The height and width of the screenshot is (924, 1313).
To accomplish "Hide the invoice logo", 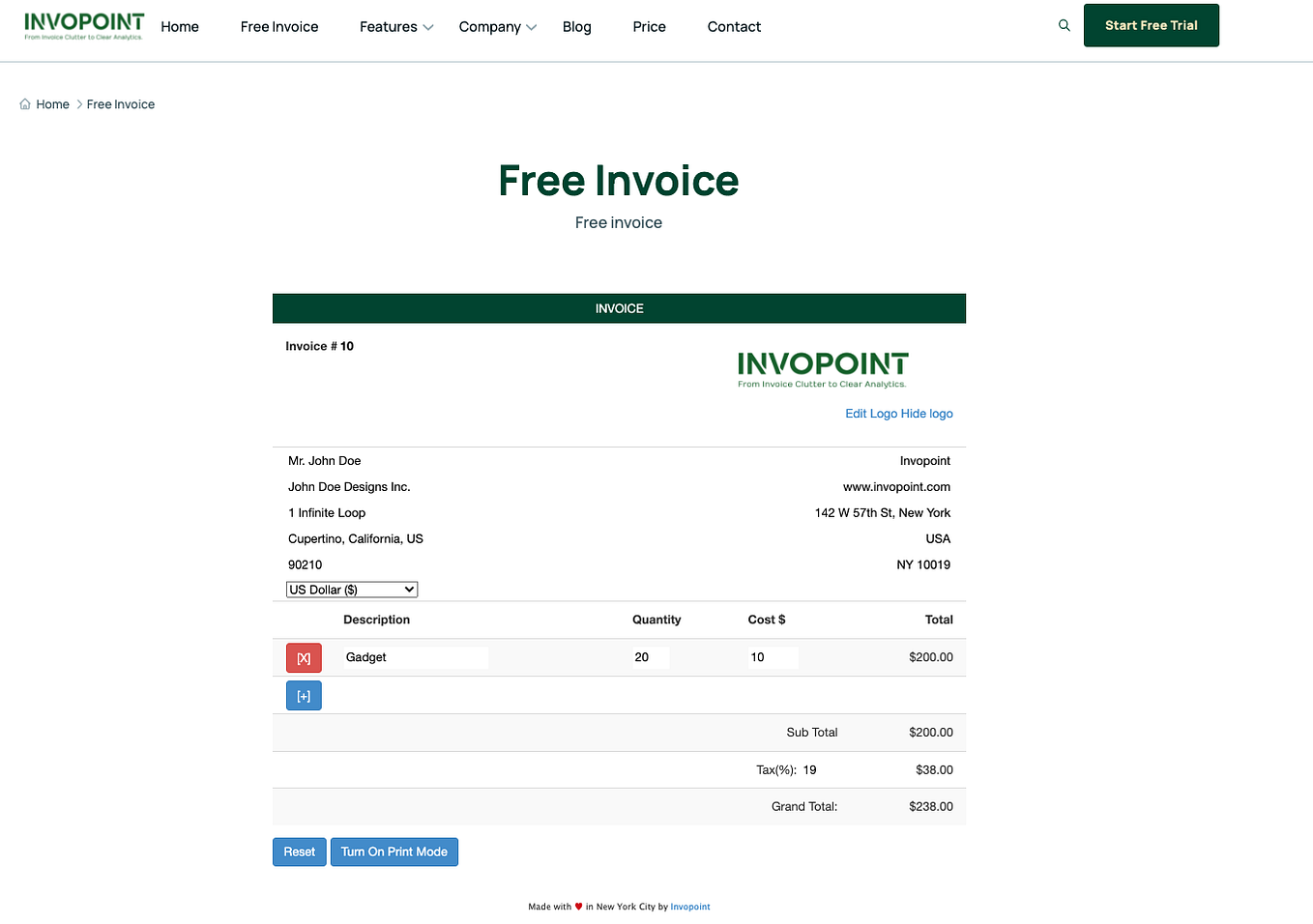I will click(926, 413).
